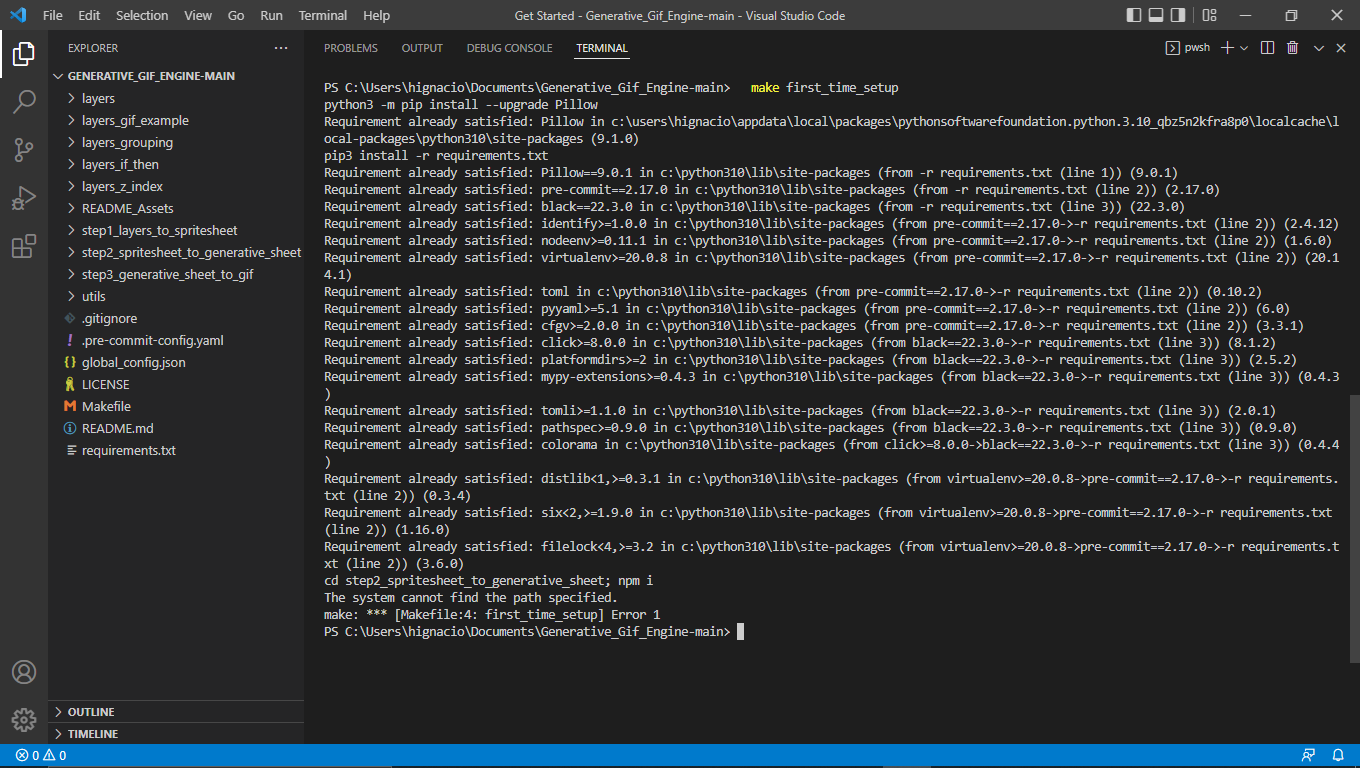Expand the README_Assets folder
Viewport: 1360px width, 768px height.
point(176,208)
